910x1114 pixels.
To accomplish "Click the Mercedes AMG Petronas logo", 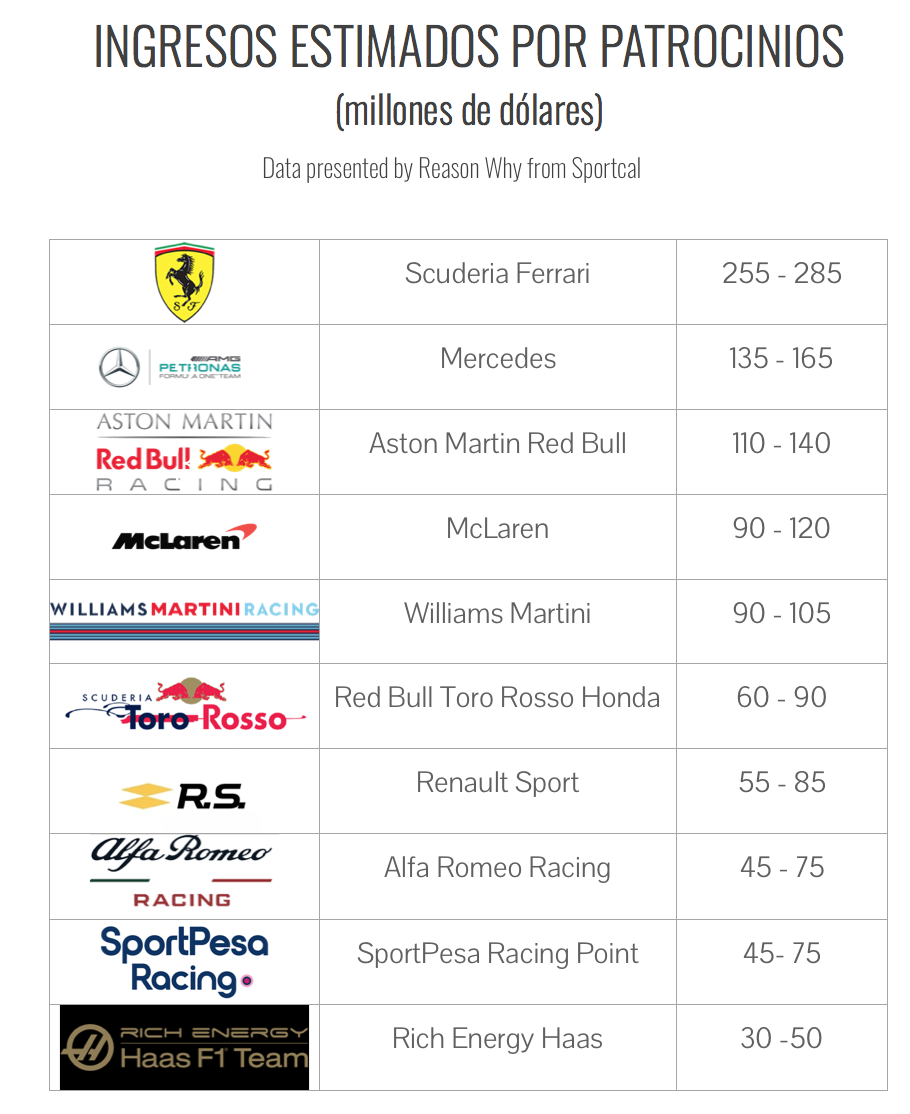I will tap(170, 367).
